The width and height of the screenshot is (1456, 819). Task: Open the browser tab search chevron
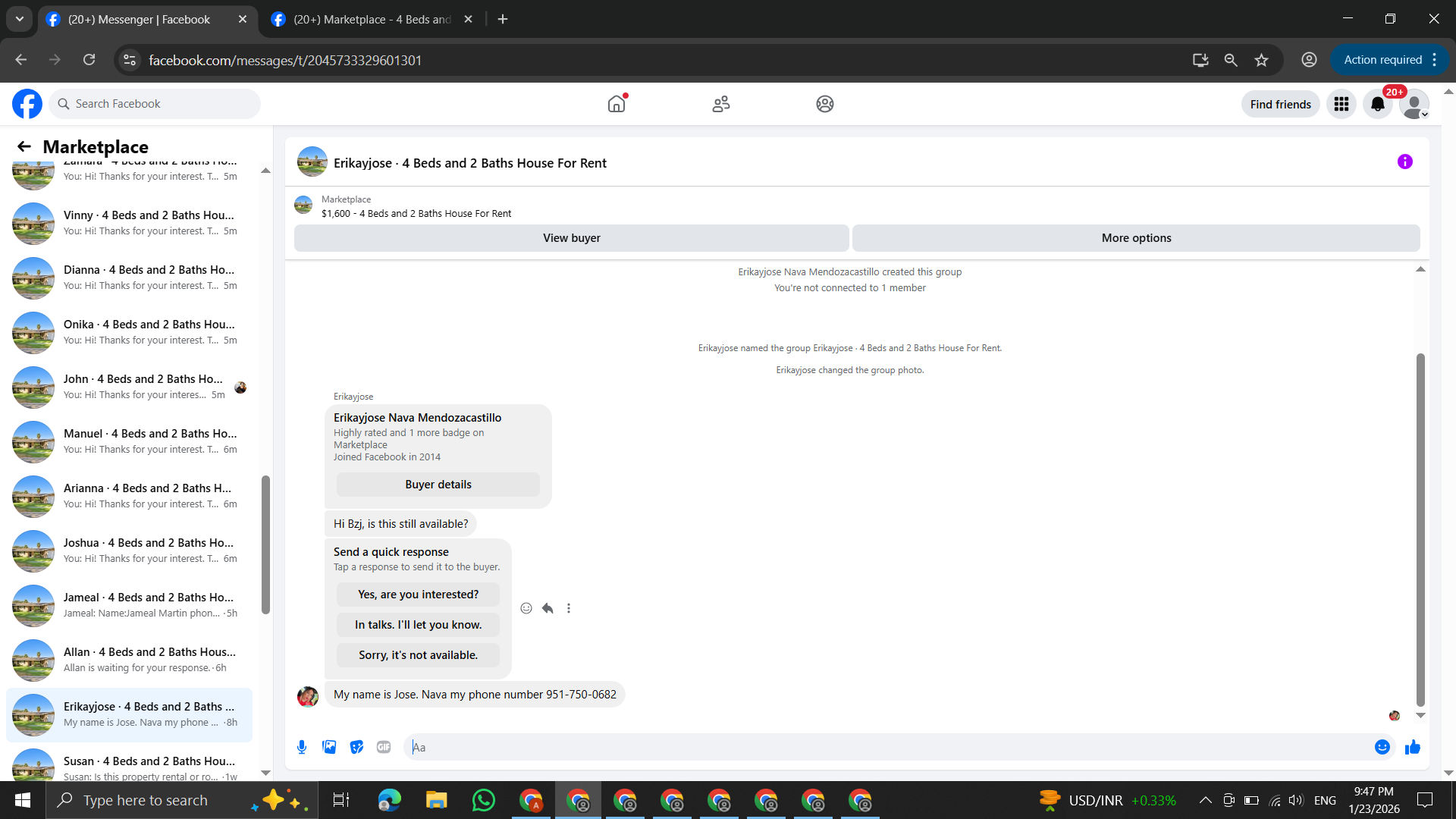(x=20, y=19)
